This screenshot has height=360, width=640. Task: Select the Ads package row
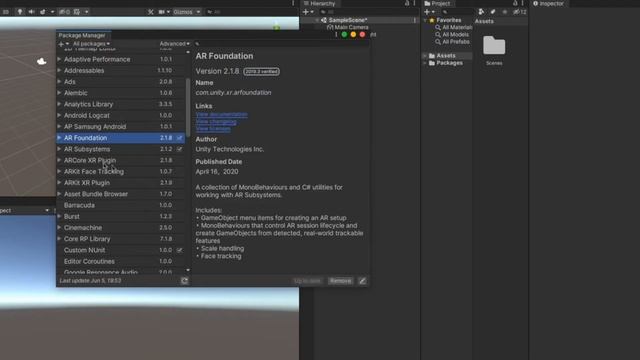tap(121, 82)
